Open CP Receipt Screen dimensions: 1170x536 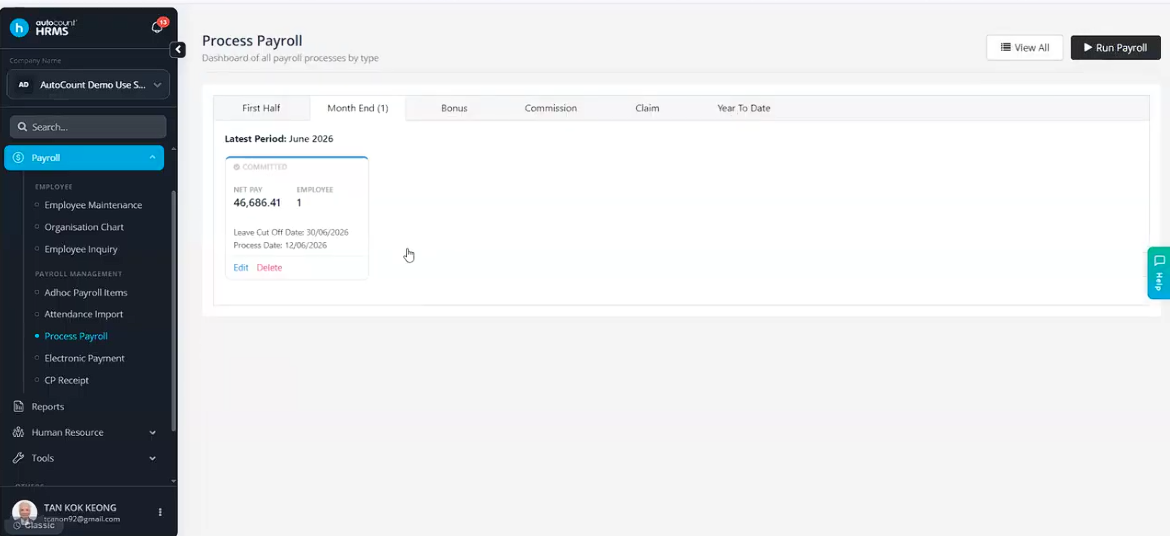pos(66,380)
